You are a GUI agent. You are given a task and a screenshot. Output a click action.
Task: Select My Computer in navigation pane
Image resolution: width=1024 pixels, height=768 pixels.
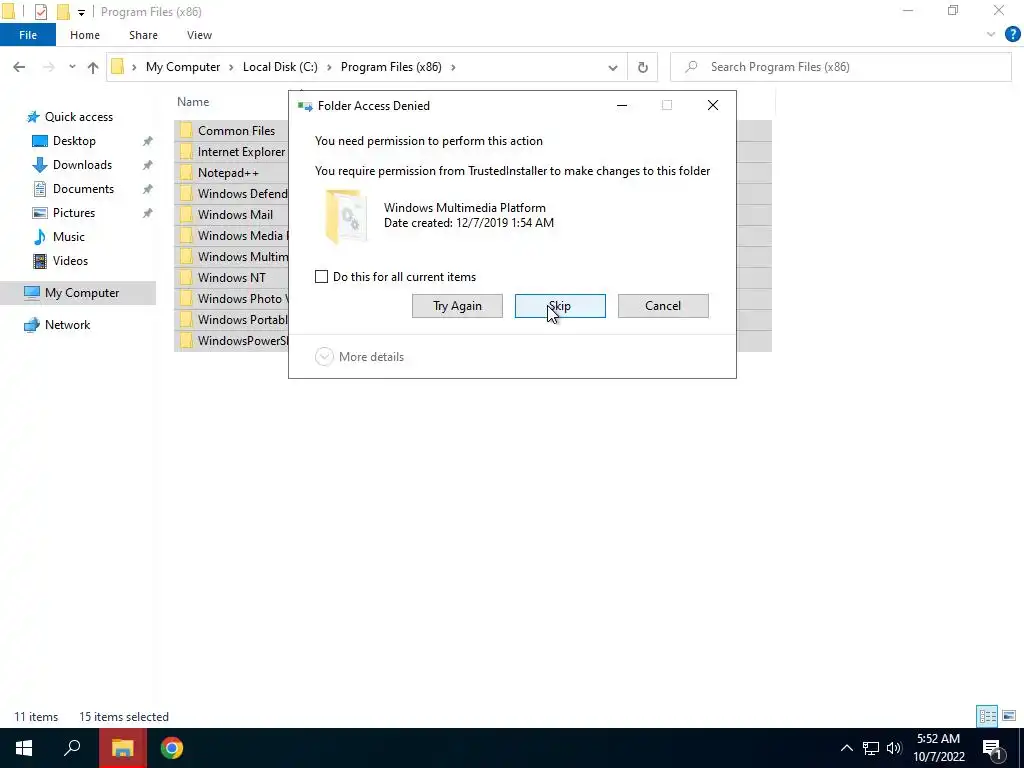[x=78, y=293]
